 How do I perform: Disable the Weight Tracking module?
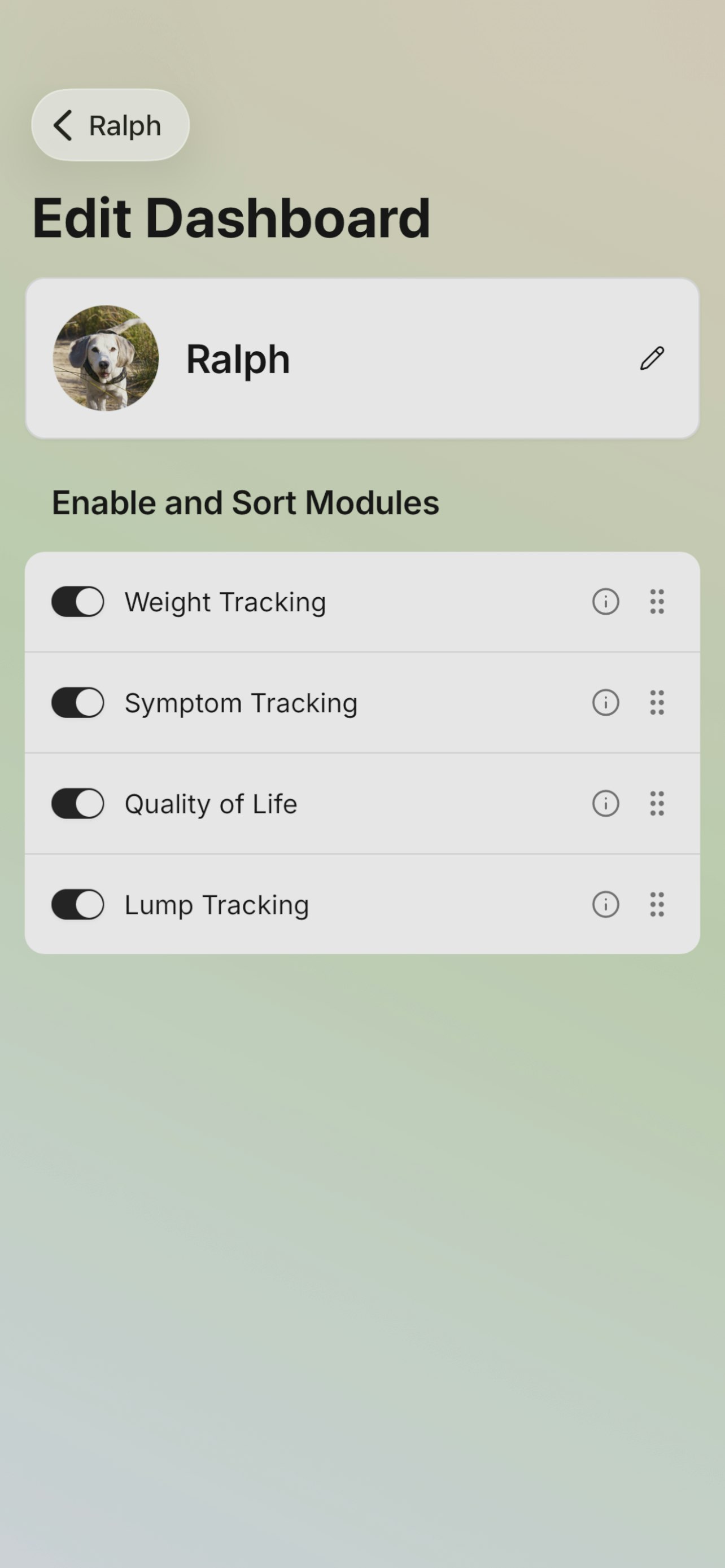click(x=78, y=601)
